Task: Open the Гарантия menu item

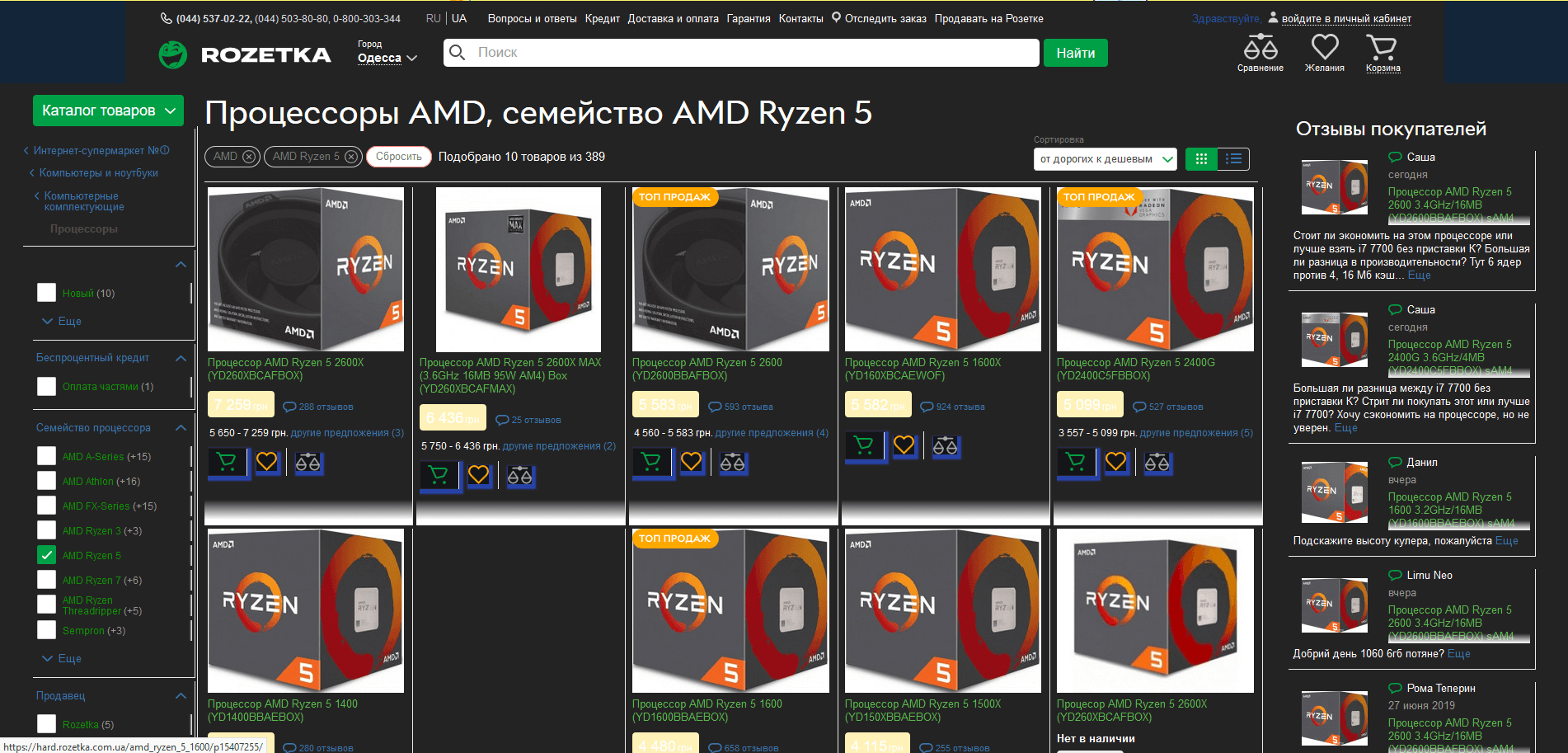Action: point(748,18)
